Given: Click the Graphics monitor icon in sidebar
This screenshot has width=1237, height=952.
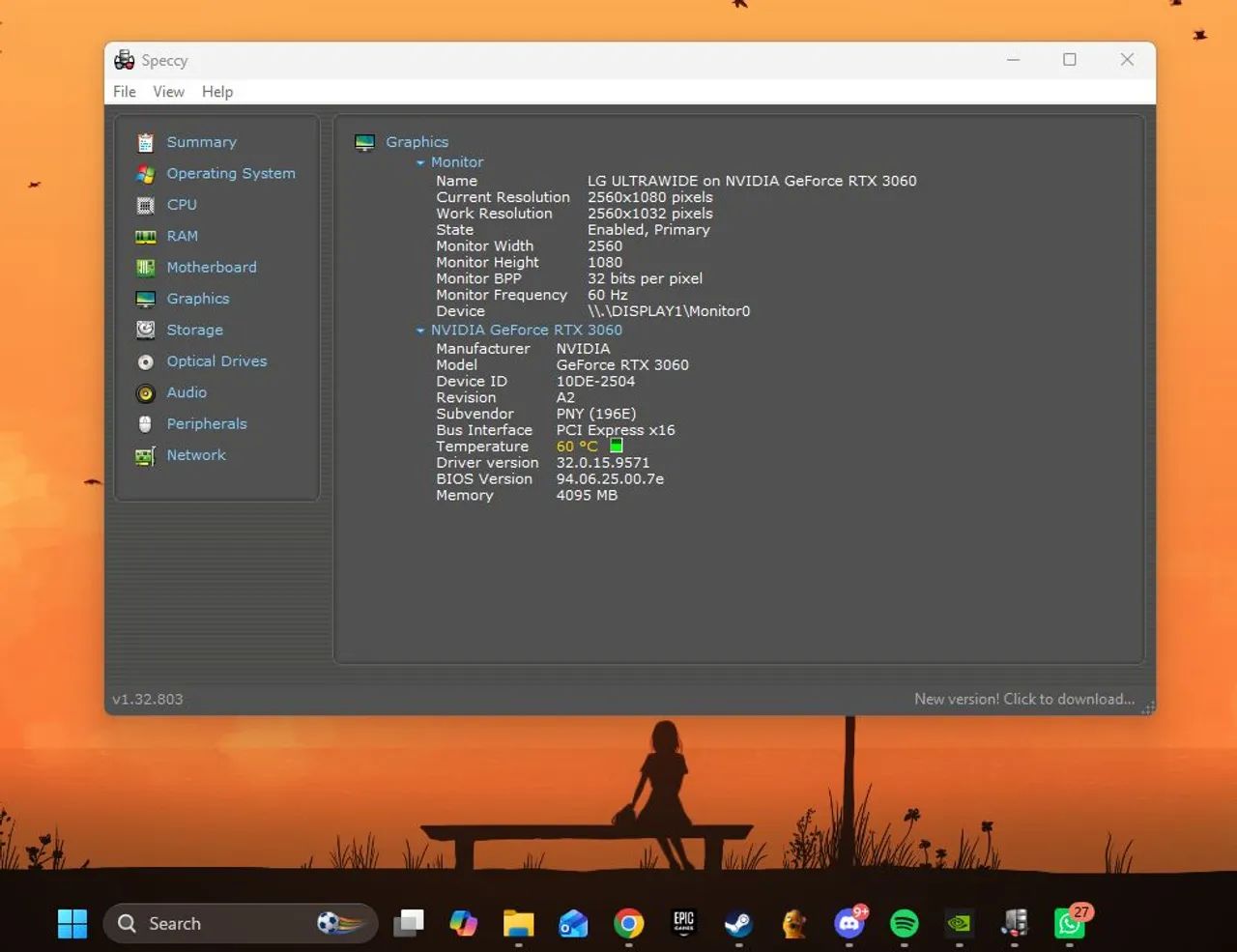Looking at the screenshot, I should [x=145, y=299].
